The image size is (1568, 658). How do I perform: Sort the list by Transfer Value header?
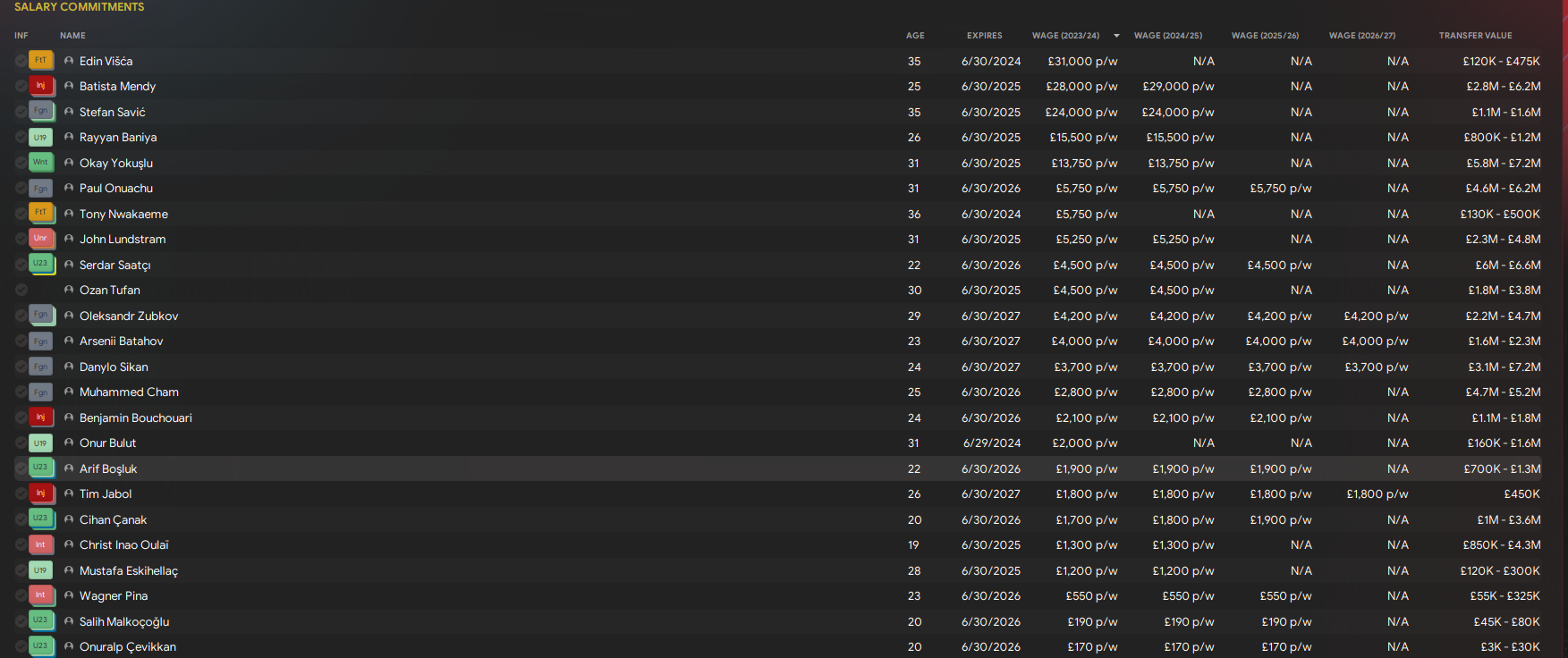click(x=1475, y=36)
